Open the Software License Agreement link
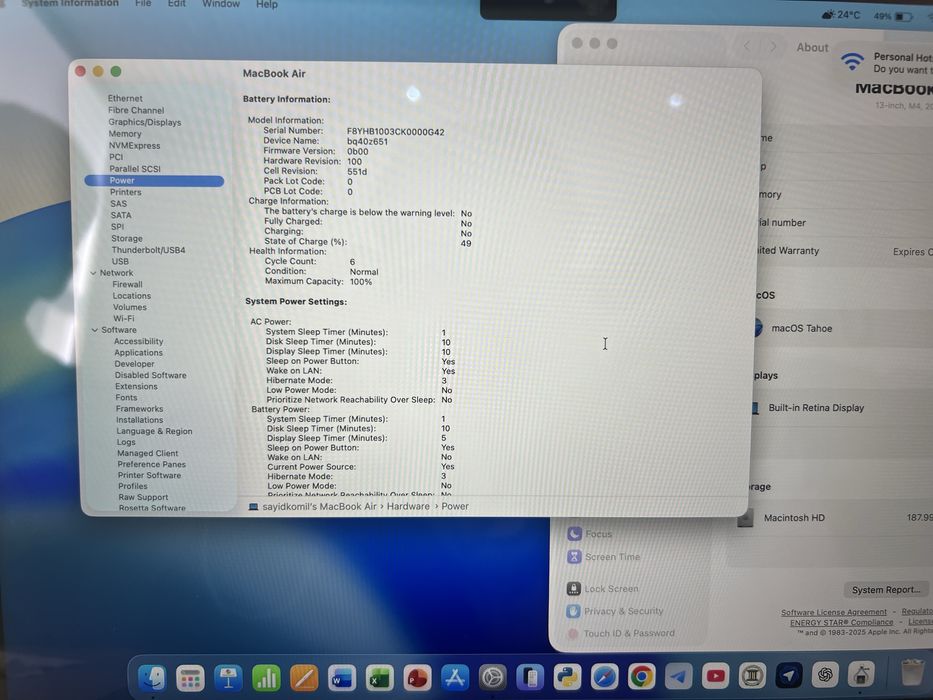The image size is (933, 700). (834, 612)
